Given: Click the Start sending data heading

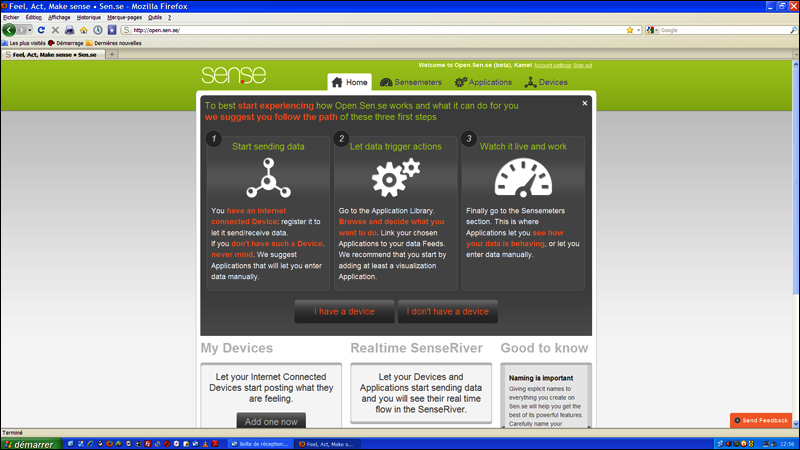Looking at the screenshot, I should point(268,146).
